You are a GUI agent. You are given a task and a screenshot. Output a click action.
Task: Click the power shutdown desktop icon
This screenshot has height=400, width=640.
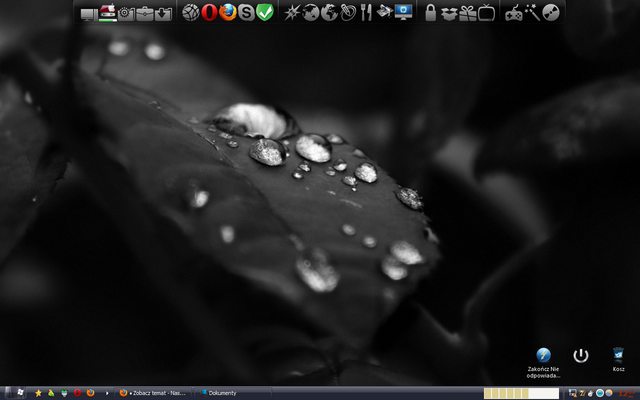click(581, 356)
